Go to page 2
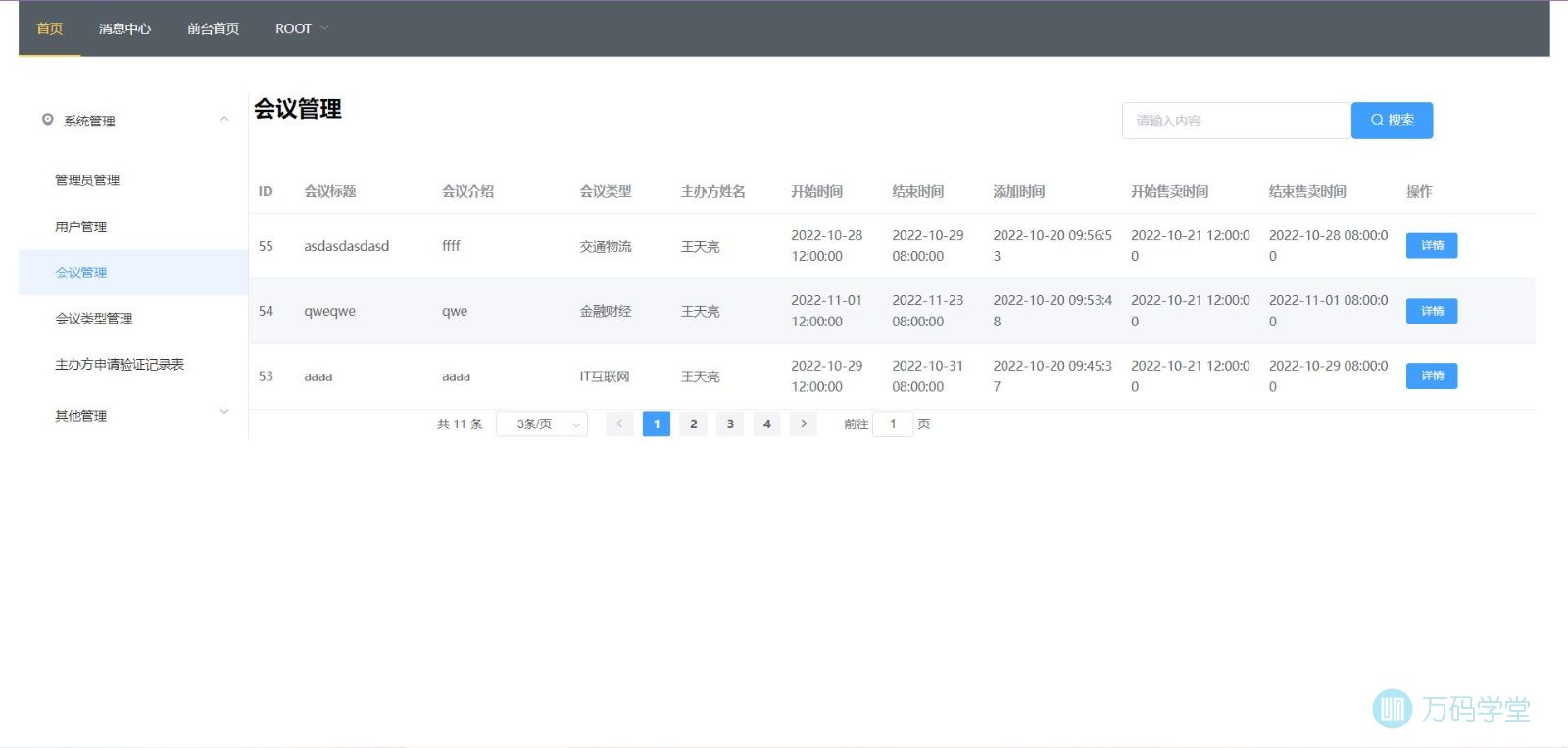Viewport: 1568px width, 748px height. (x=693, y=424)
